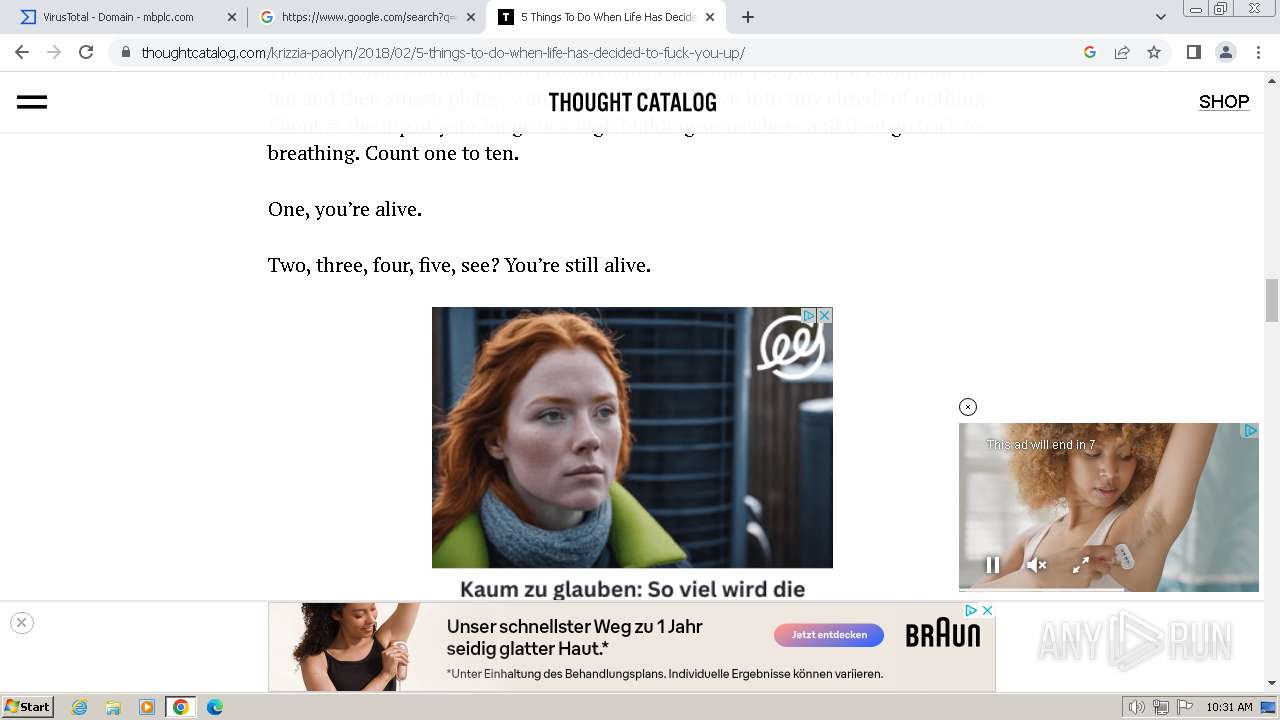Screen dimensions: 1280x720
Task: Select the 5 Things To Do tab
Action: (608, 17)
